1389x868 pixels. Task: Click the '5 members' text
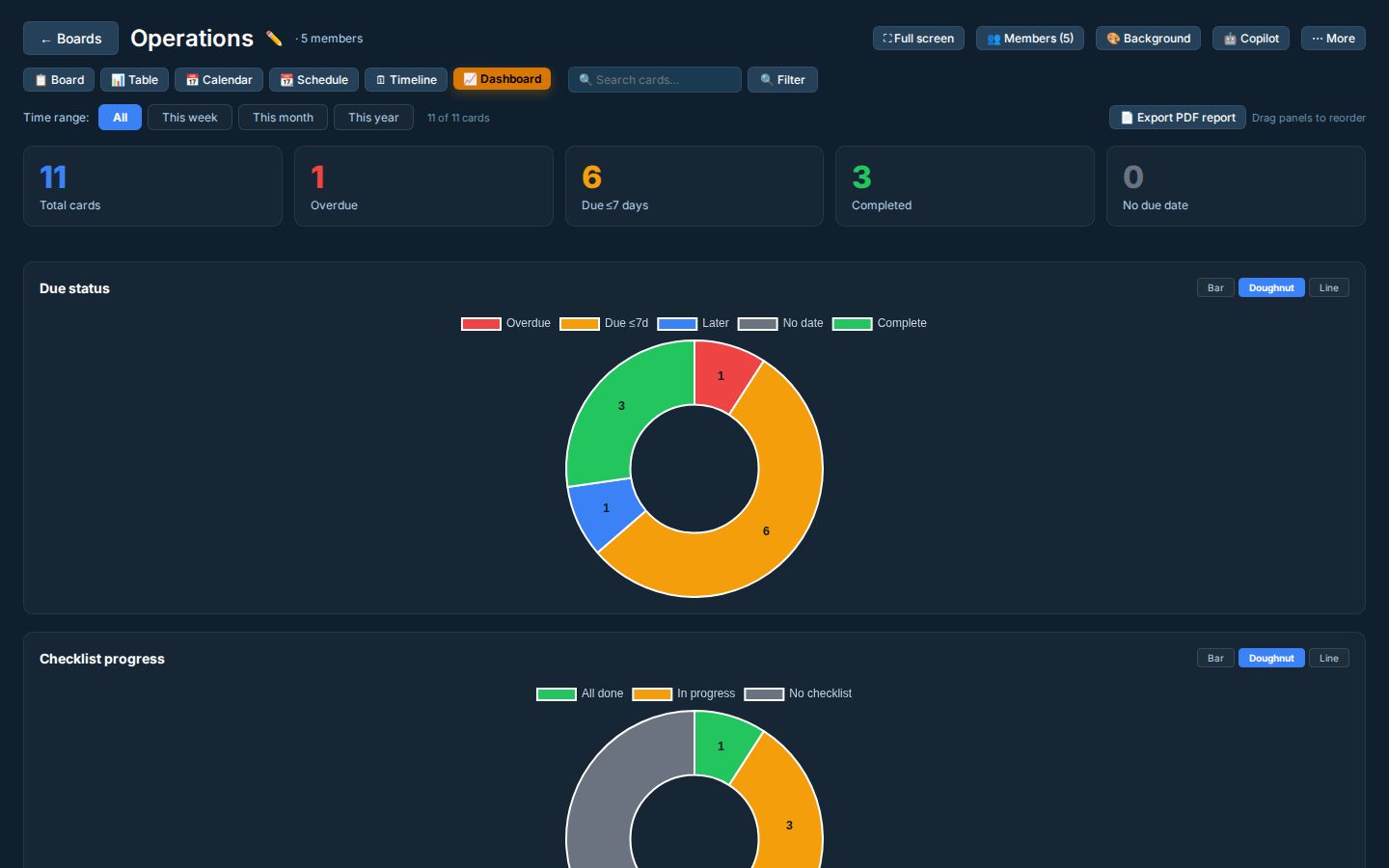[x=332, y=39]
